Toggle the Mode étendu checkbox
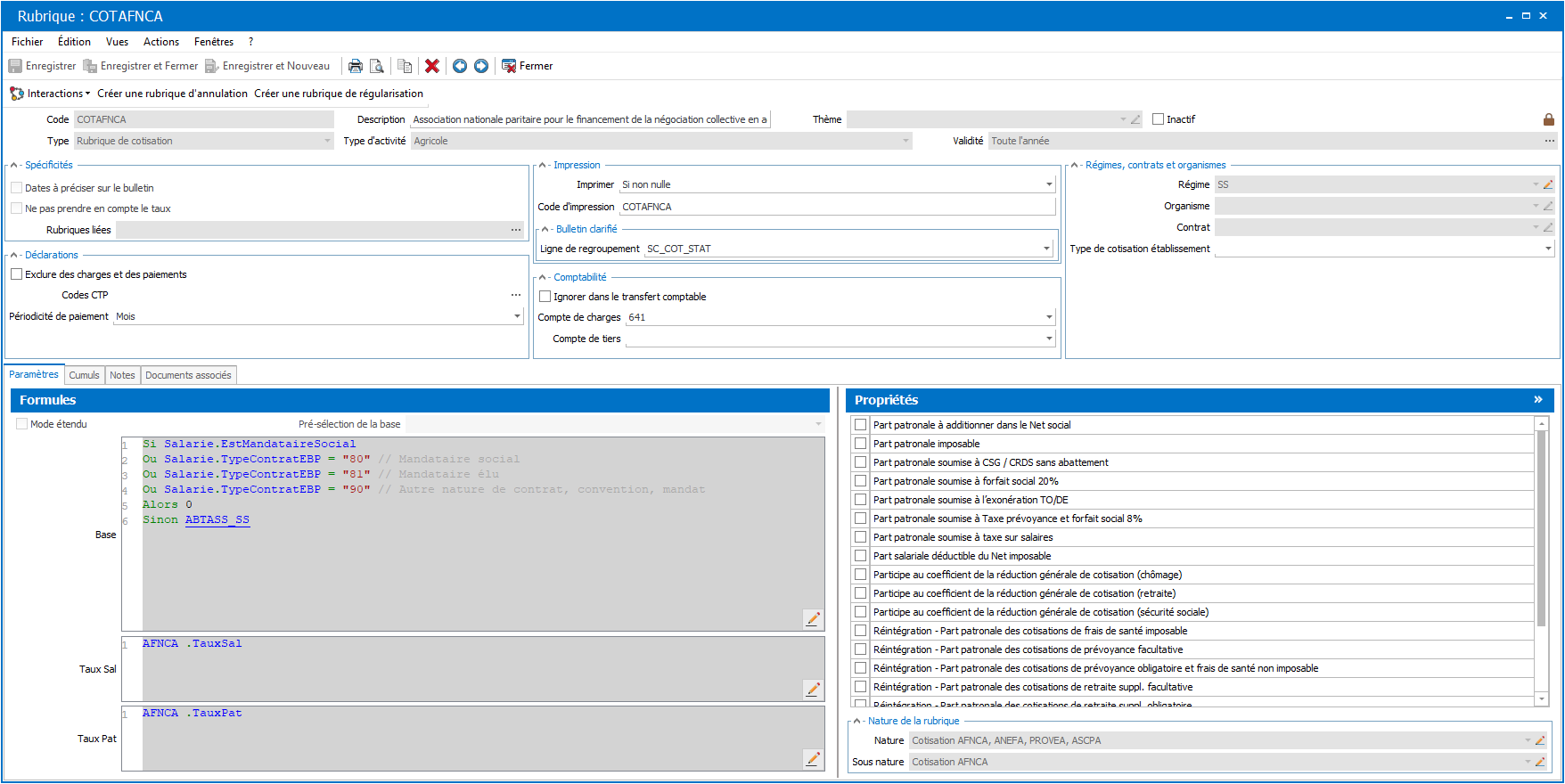The height and width of the screenshot is (784, 1565). tap(22, 424)
